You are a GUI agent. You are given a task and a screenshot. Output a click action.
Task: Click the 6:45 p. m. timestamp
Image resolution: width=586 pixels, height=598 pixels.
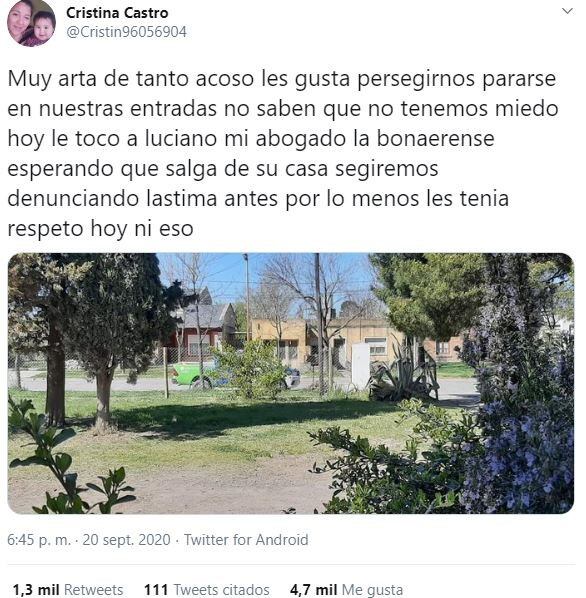coord(39,540)
